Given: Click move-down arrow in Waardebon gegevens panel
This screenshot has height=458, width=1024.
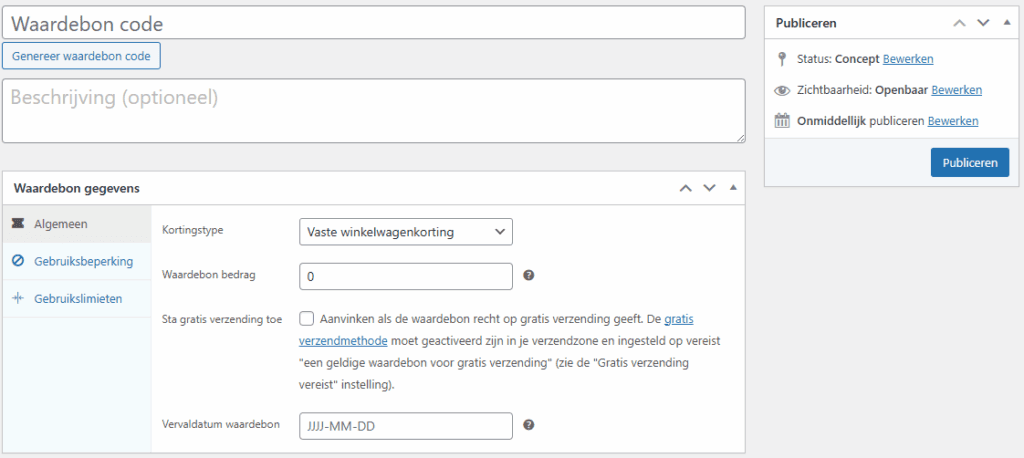Looking at the screenshot, I should (x=709, y=188).
